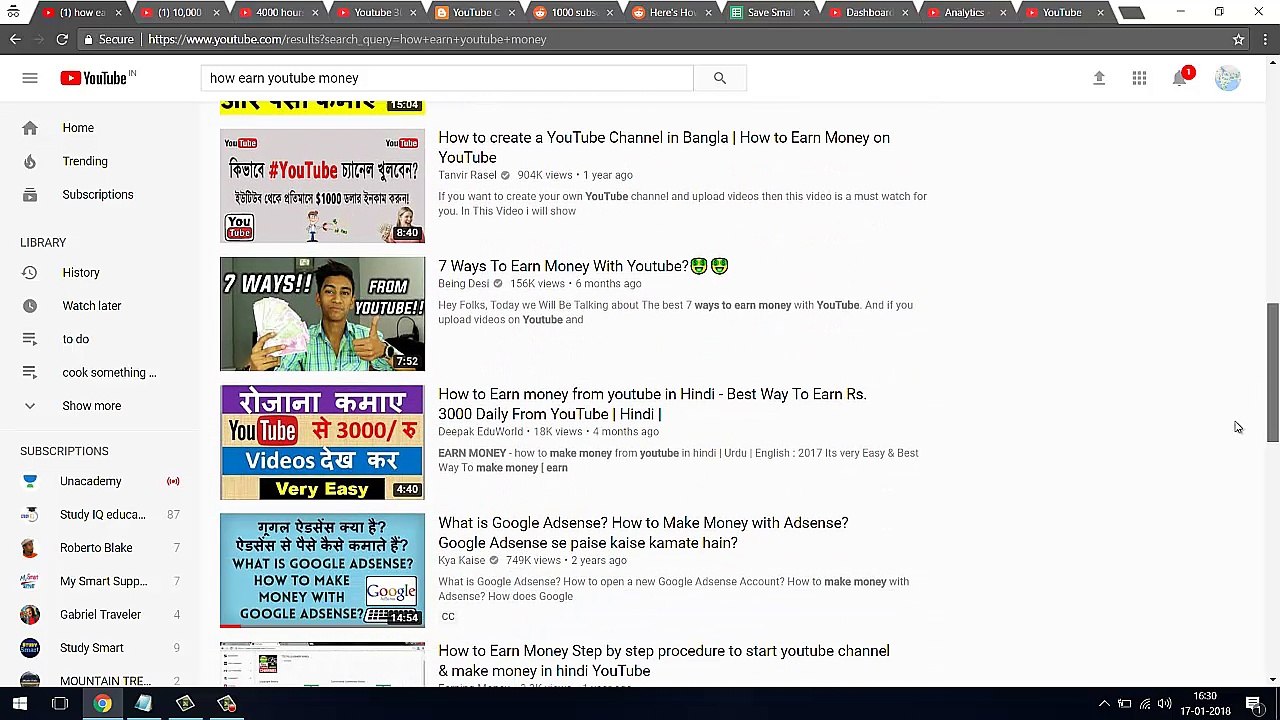Click the browser address bar URL
This screenshot has width=1280, height=720.
click(347, 39)
